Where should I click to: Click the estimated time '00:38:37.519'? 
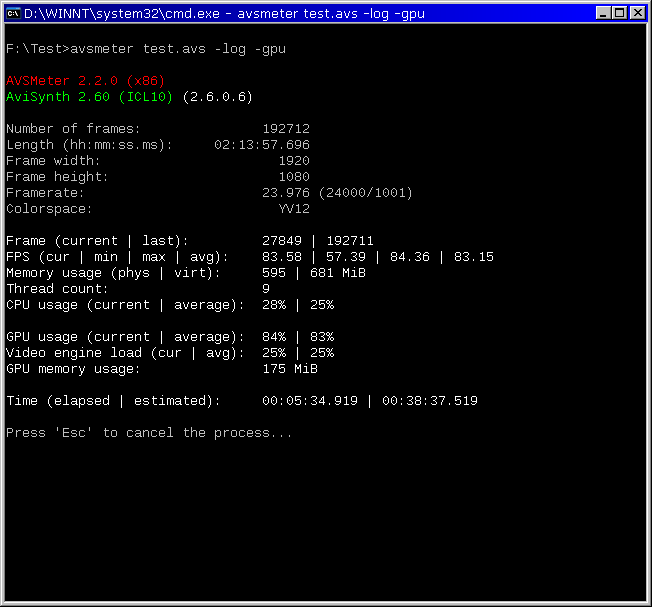(430, 401)
